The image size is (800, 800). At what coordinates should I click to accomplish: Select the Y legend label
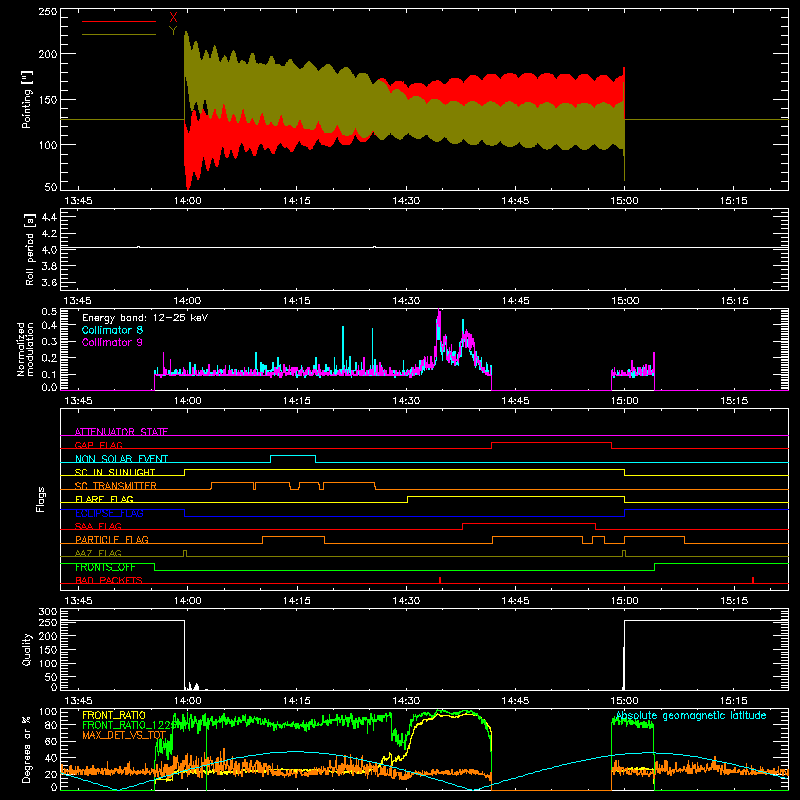(173, 31)
